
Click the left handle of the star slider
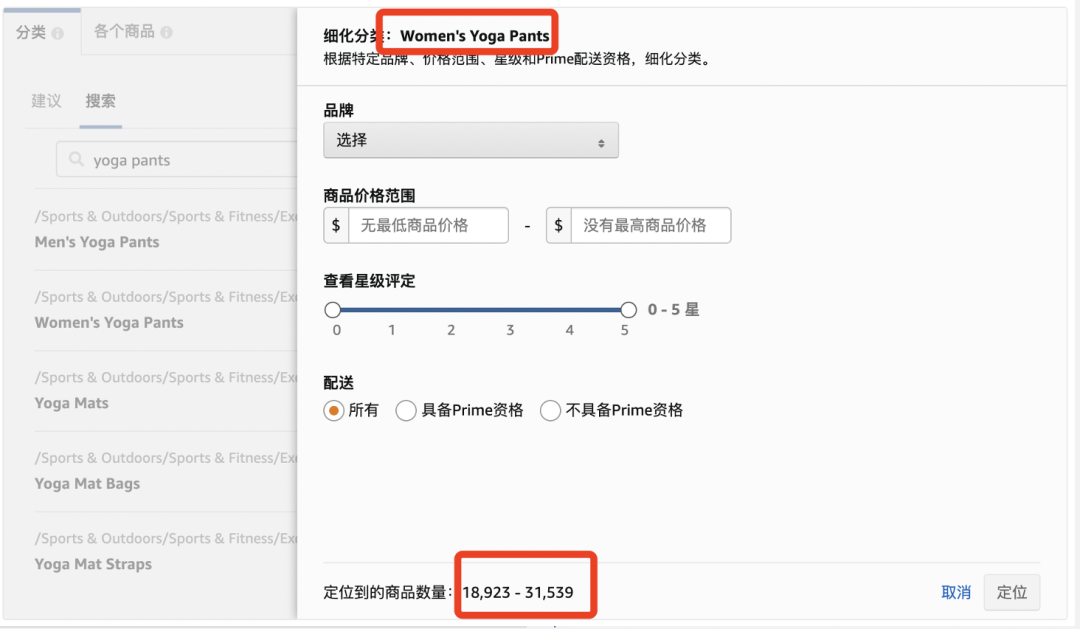click(333, 310)
